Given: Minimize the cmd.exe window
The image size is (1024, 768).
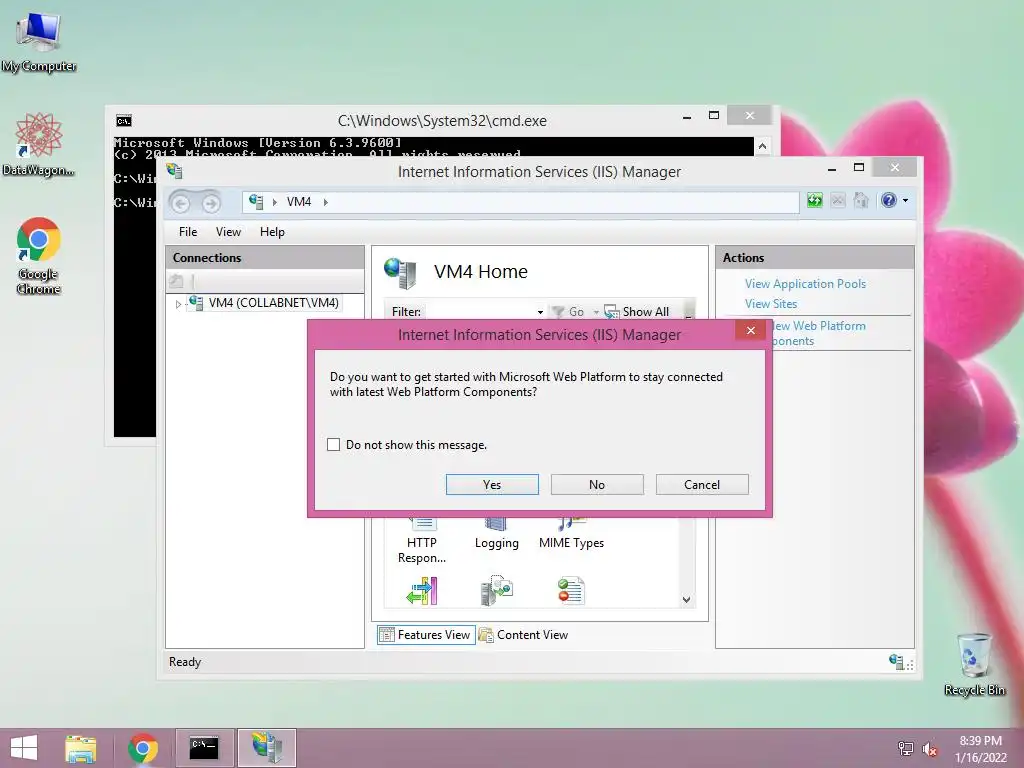Looking at the screenshot, I should [x=687, y=117].
